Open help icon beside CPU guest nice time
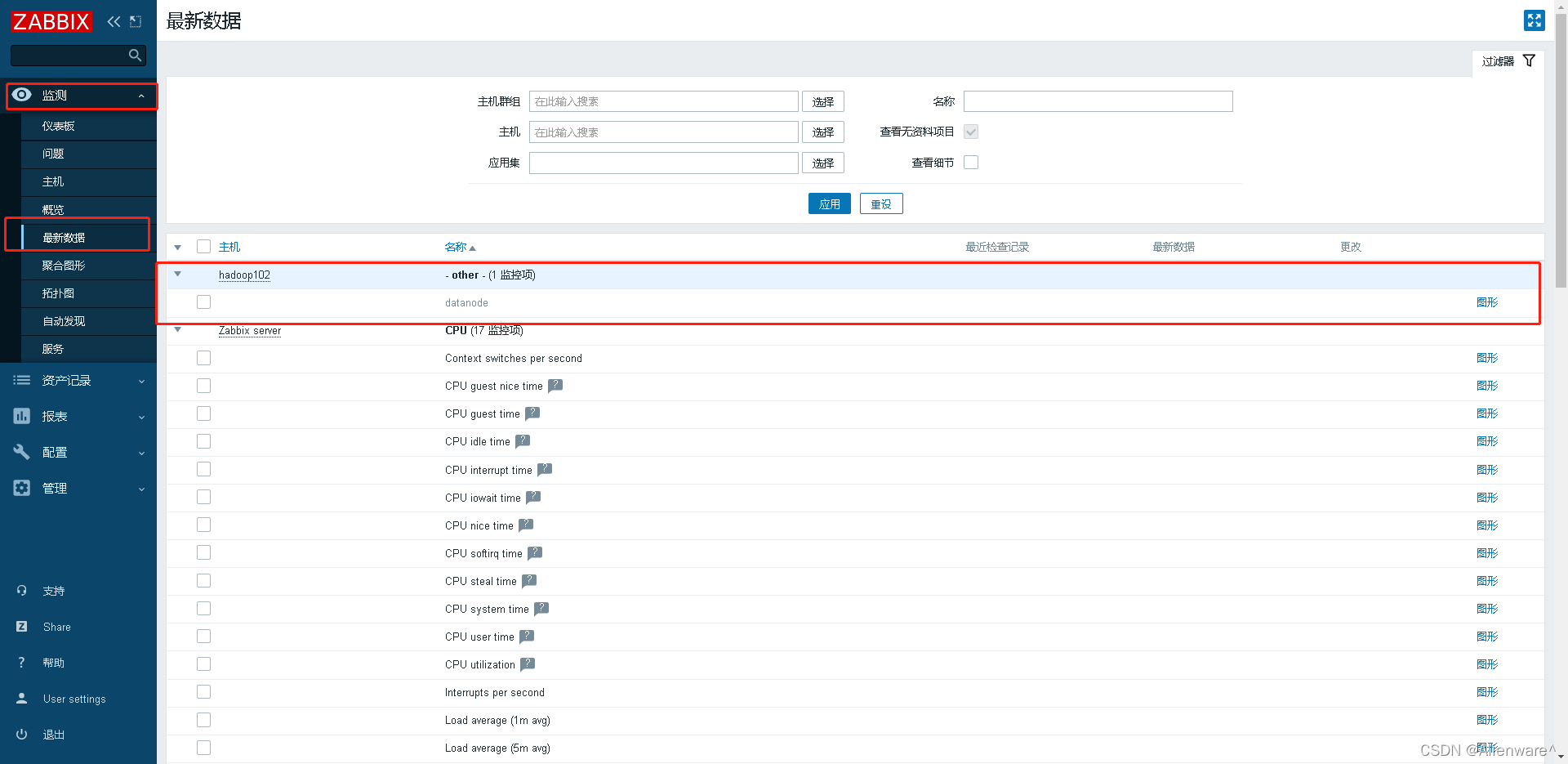The height and width of the screenshot is (764, 1568). tap(555, 385)
